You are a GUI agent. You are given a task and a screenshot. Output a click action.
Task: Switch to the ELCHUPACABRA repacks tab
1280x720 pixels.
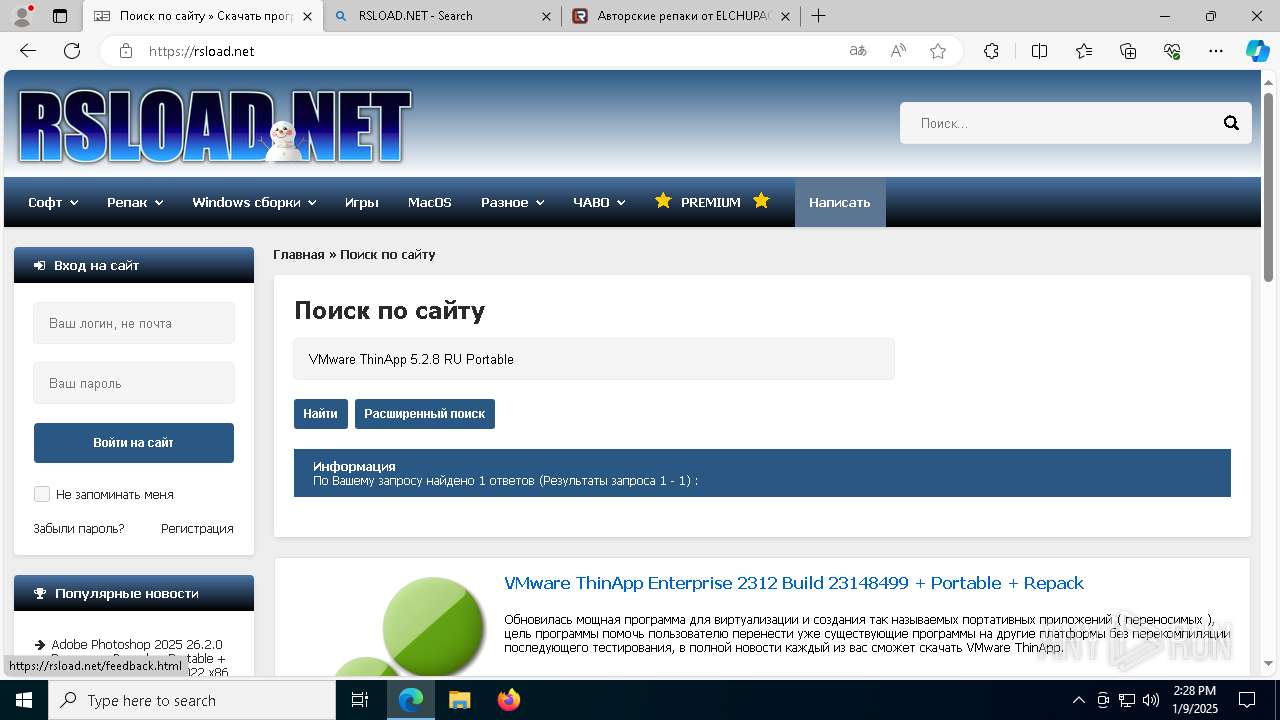(x=680, y=16)
